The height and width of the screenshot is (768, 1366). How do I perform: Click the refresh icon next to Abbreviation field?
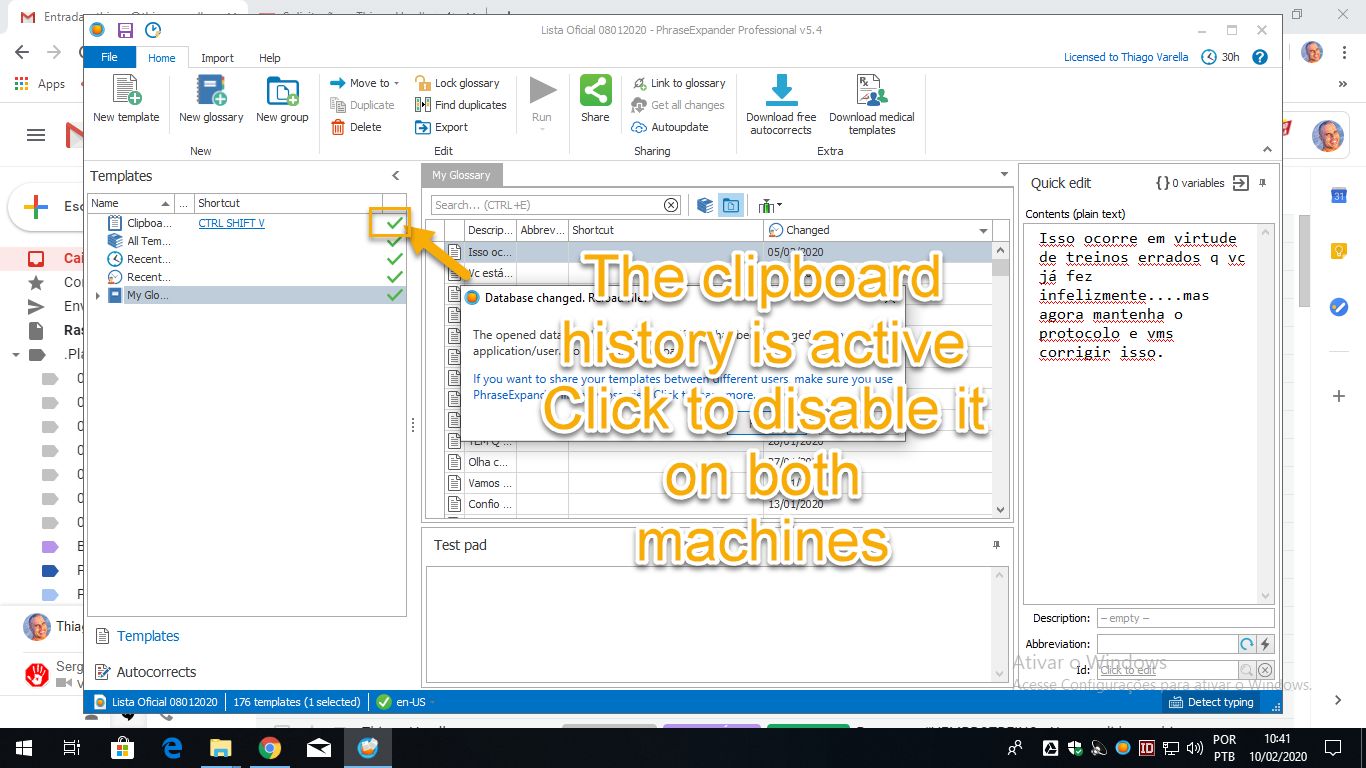(1247, 645)
